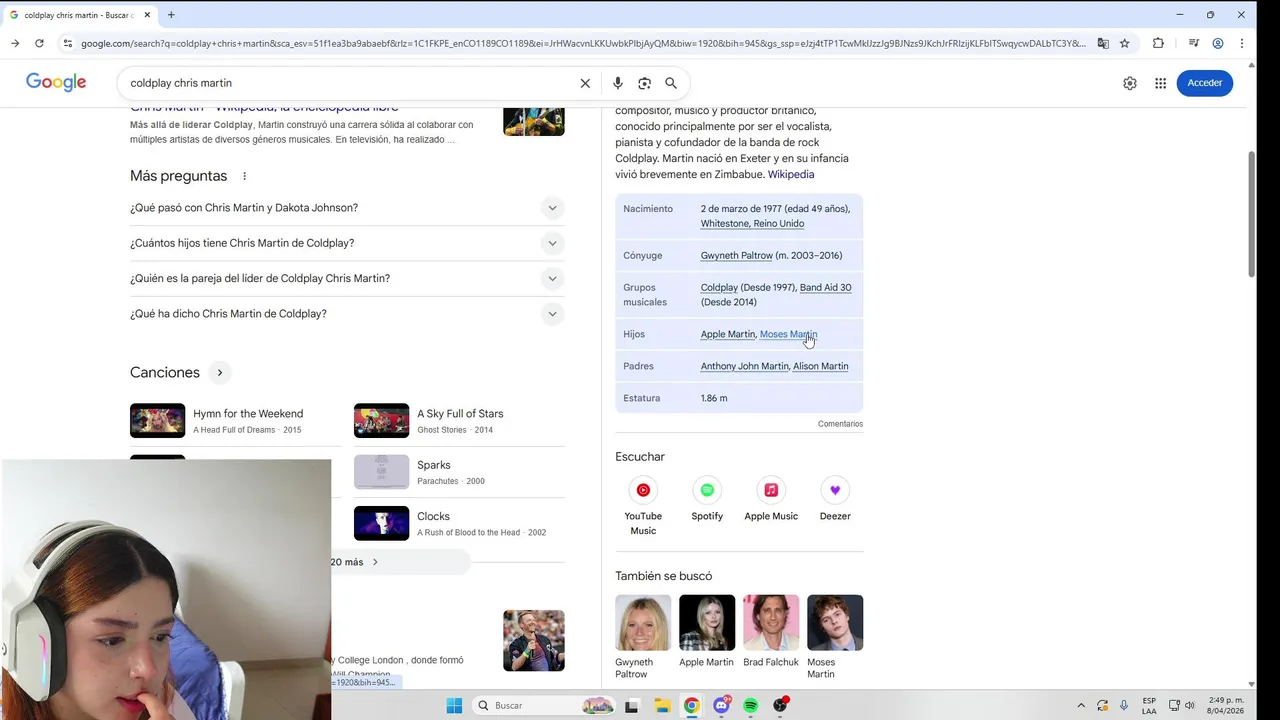Expand question about pareja del líder de Coldplay
Image resolution: width=1280 pixels, height=720 pixels.
pos(347,278)
